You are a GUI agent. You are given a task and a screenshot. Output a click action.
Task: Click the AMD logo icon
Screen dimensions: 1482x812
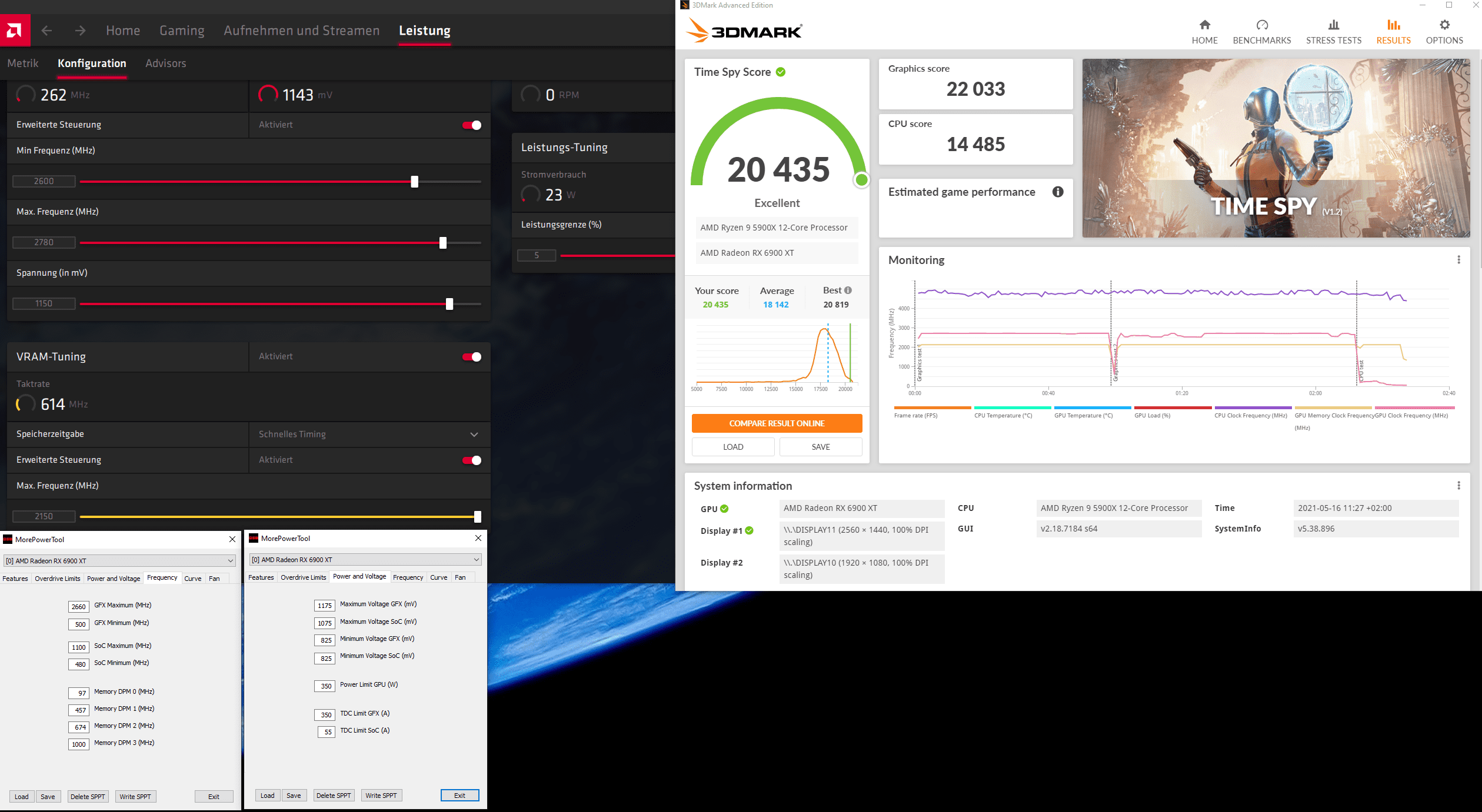pos(15,30)
